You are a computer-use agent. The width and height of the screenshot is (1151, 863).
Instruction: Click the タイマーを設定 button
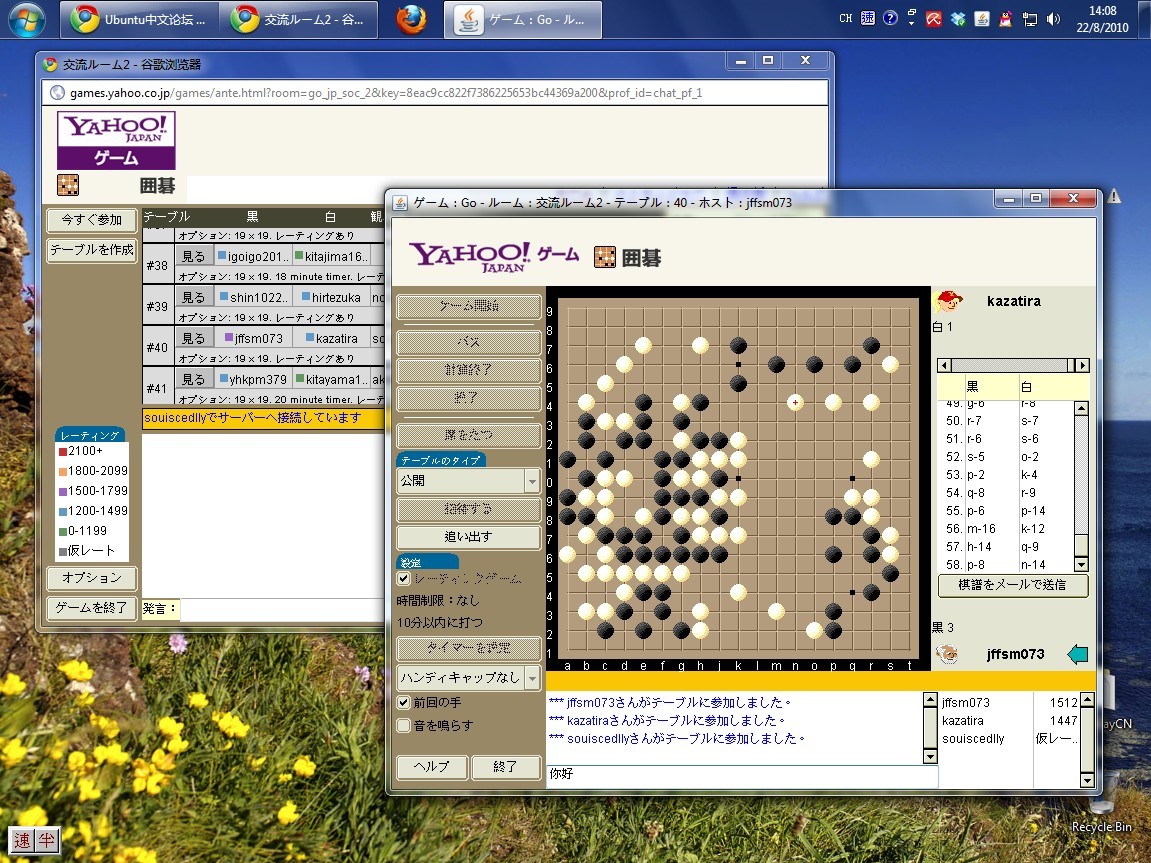(469, 648)
